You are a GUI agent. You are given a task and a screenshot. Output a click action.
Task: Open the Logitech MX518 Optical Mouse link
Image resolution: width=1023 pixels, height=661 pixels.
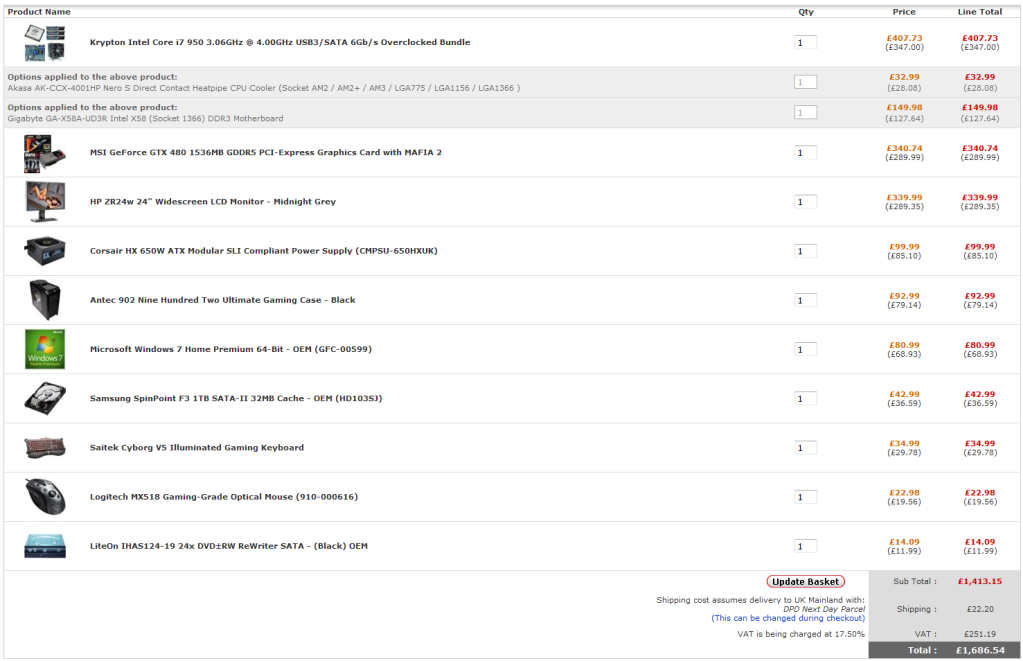(224, 497)
